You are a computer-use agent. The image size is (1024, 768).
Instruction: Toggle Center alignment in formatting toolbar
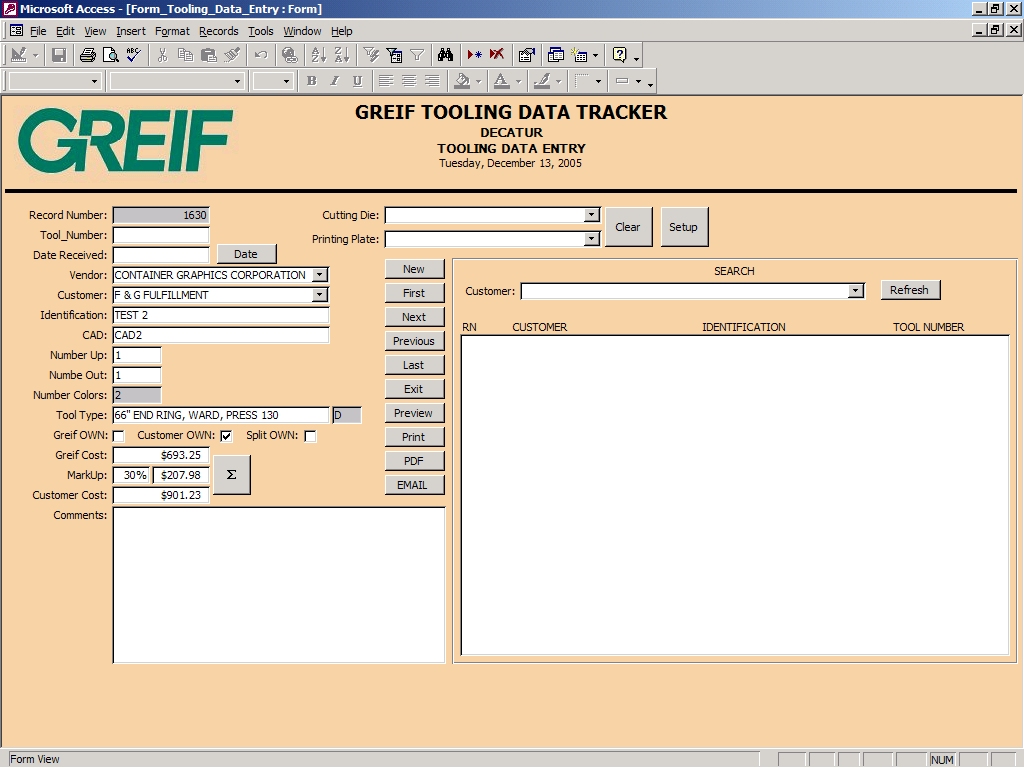tap(409, 81)
